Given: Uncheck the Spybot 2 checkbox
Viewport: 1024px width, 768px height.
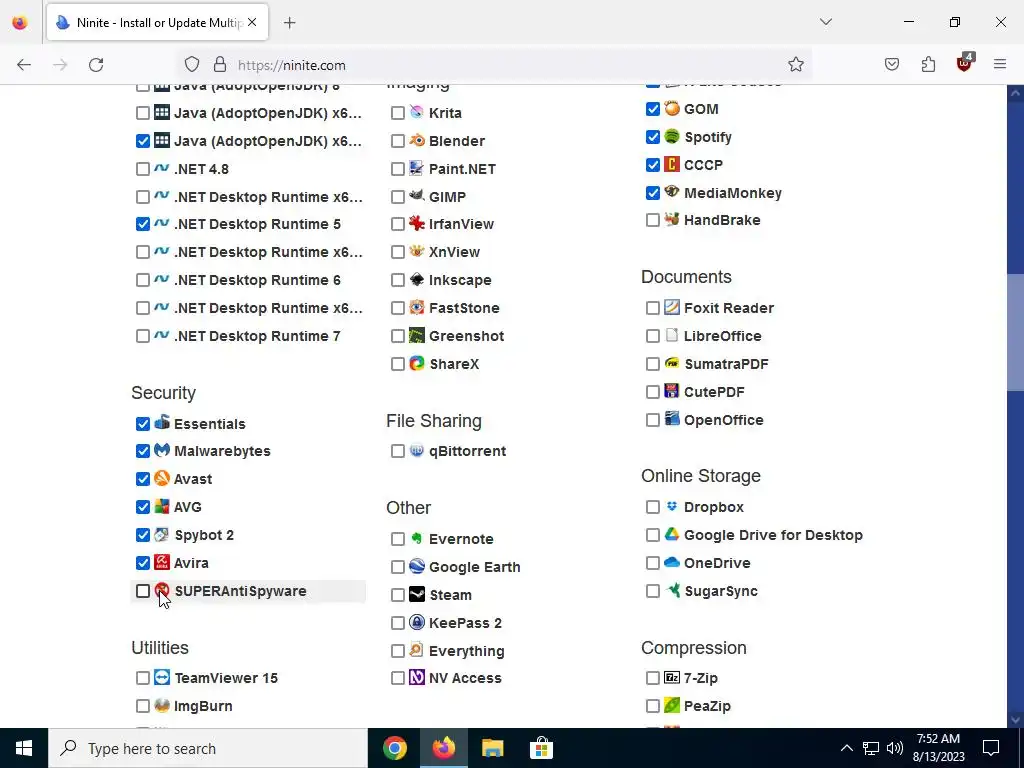Looking at the screenshot, I should point(143,535).
